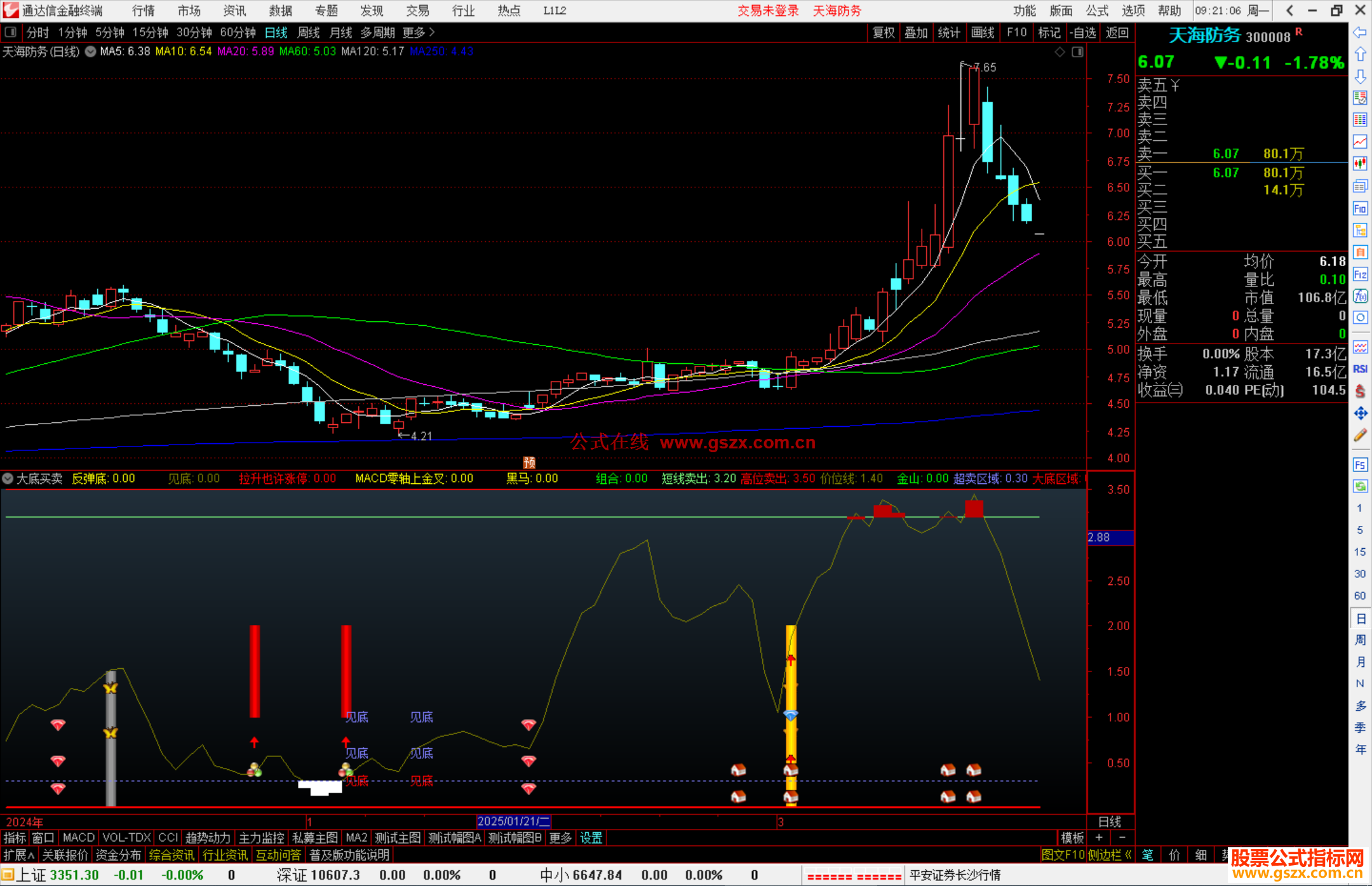The height and width of the screenshot is (886, 1372).
Task: Open the tree structure icon in sidebar
Action: tap(1360, 230)
